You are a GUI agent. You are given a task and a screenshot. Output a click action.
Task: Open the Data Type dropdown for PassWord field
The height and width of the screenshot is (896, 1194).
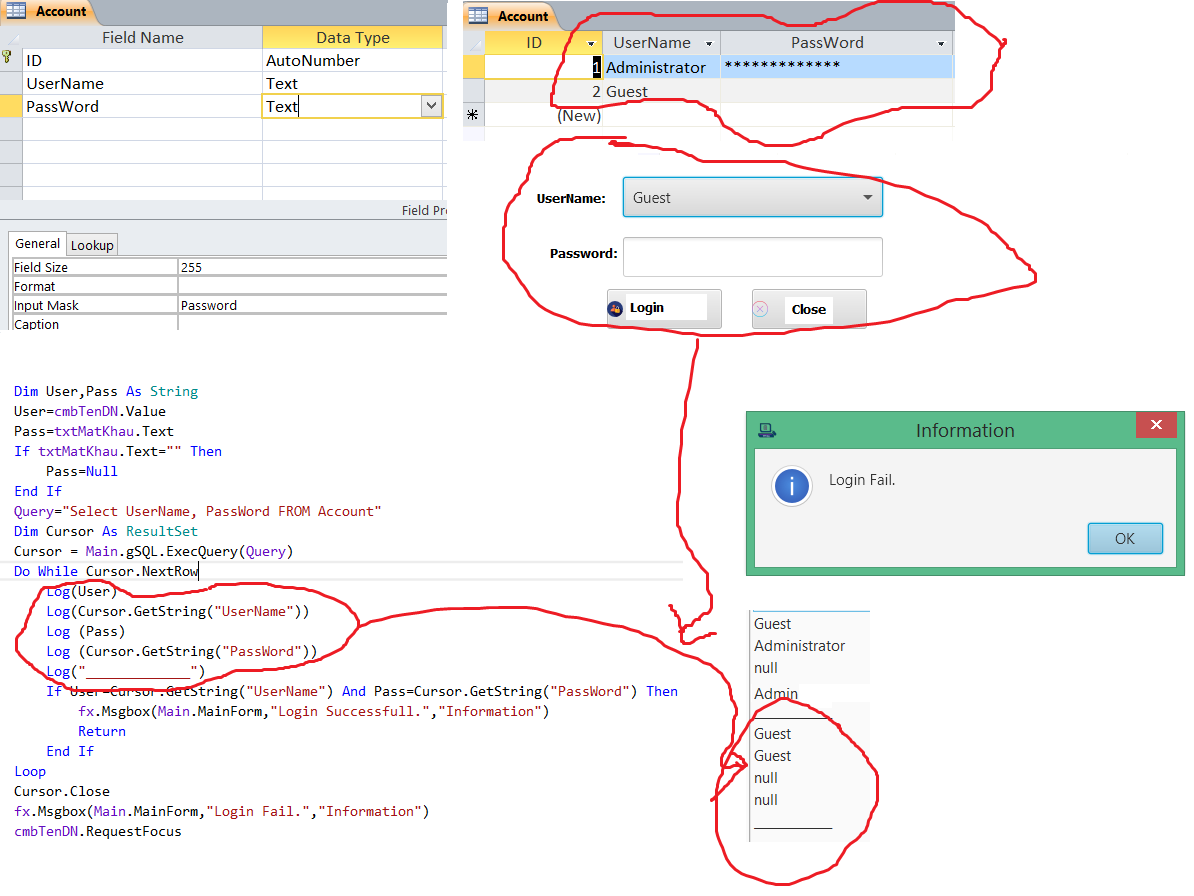tap(432, 106)
